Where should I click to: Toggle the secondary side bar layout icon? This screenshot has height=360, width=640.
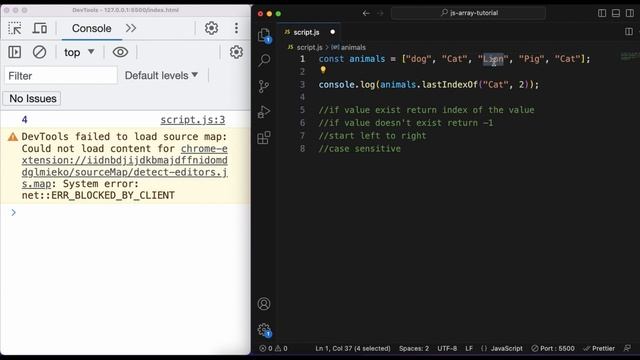[630, 13]
